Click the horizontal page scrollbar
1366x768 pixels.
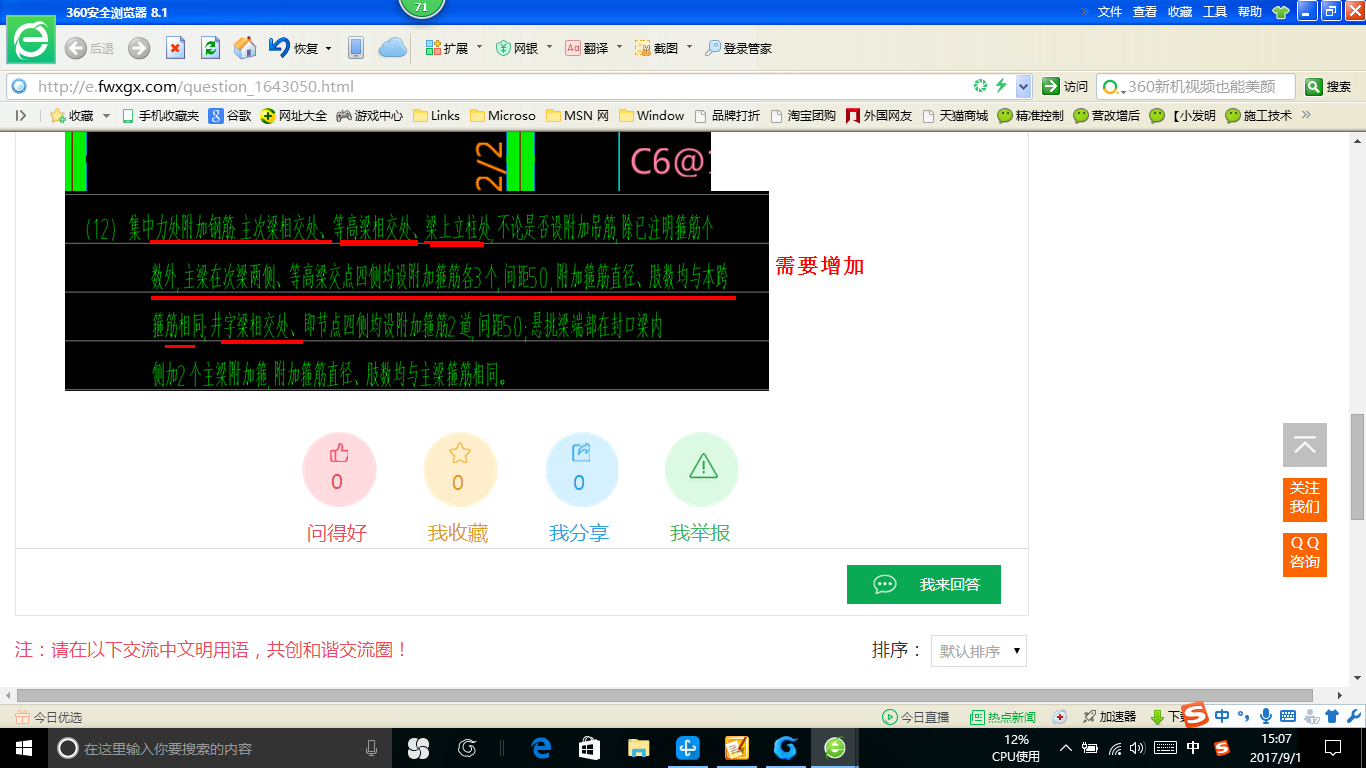point(665,695)
